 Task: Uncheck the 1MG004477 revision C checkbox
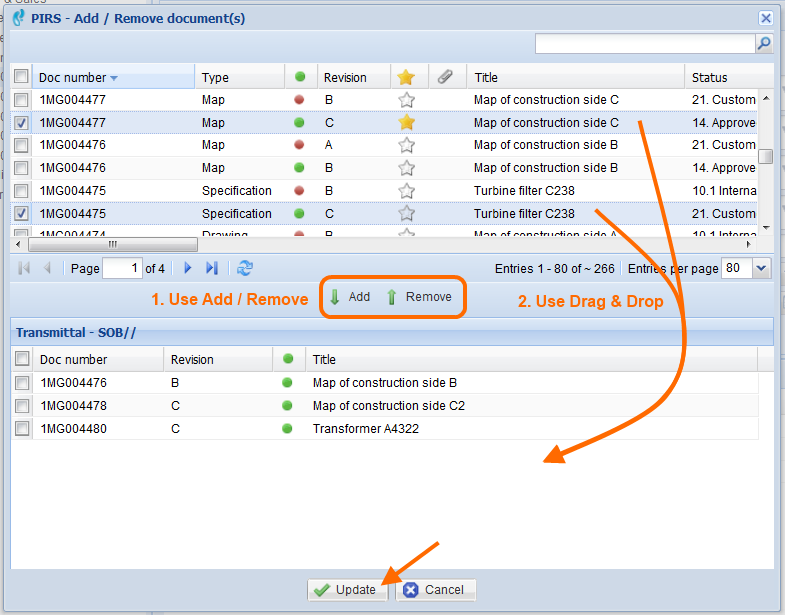coord(21,122)
